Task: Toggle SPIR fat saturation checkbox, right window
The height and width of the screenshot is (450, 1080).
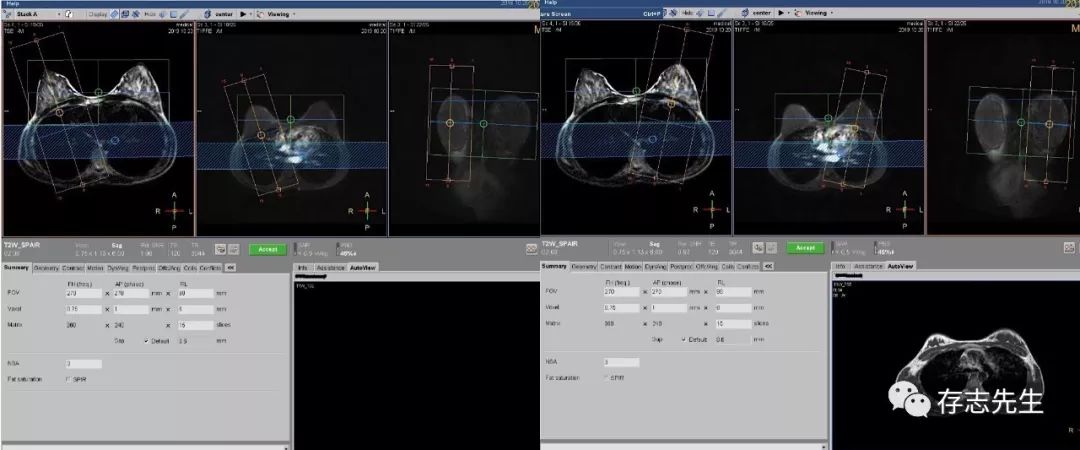Action: [x=607, y=378]
